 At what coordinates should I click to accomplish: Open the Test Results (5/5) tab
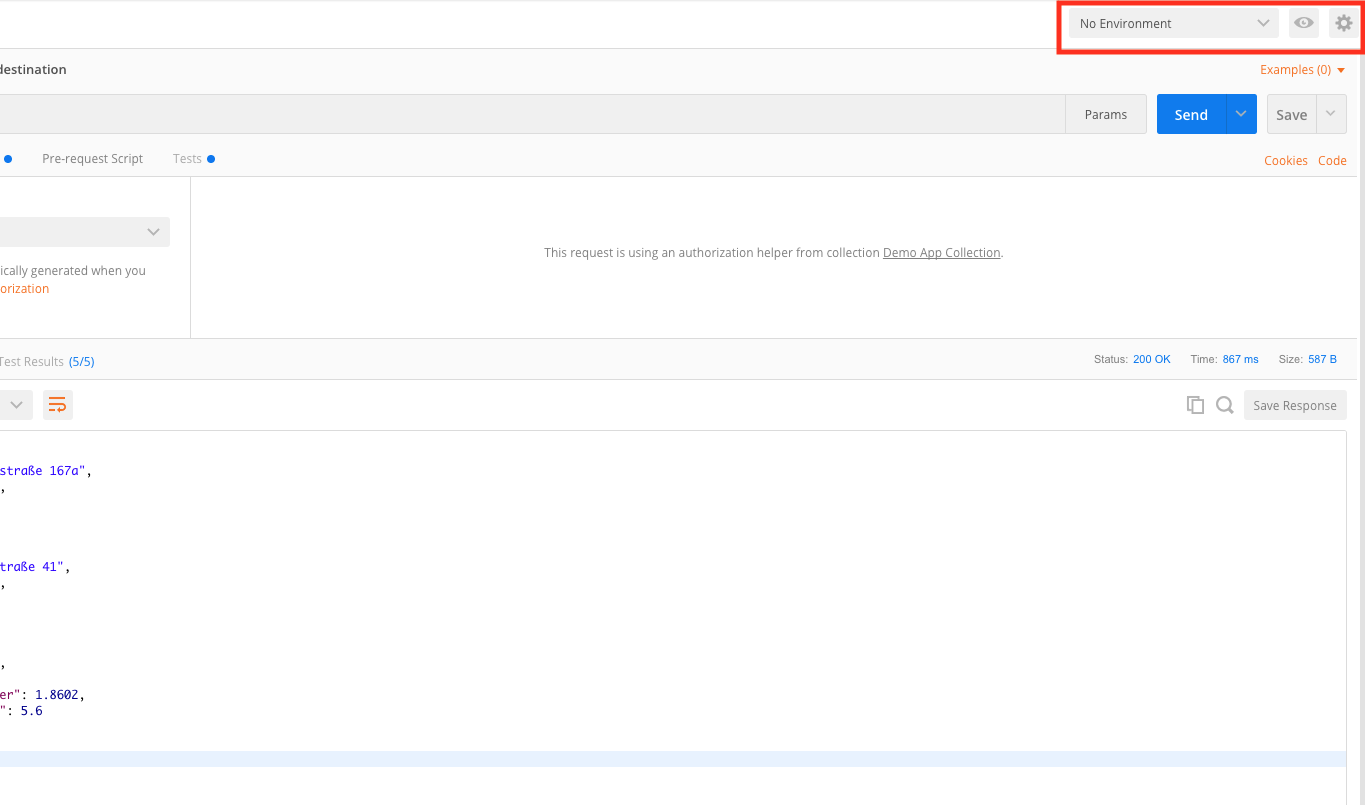45,361
